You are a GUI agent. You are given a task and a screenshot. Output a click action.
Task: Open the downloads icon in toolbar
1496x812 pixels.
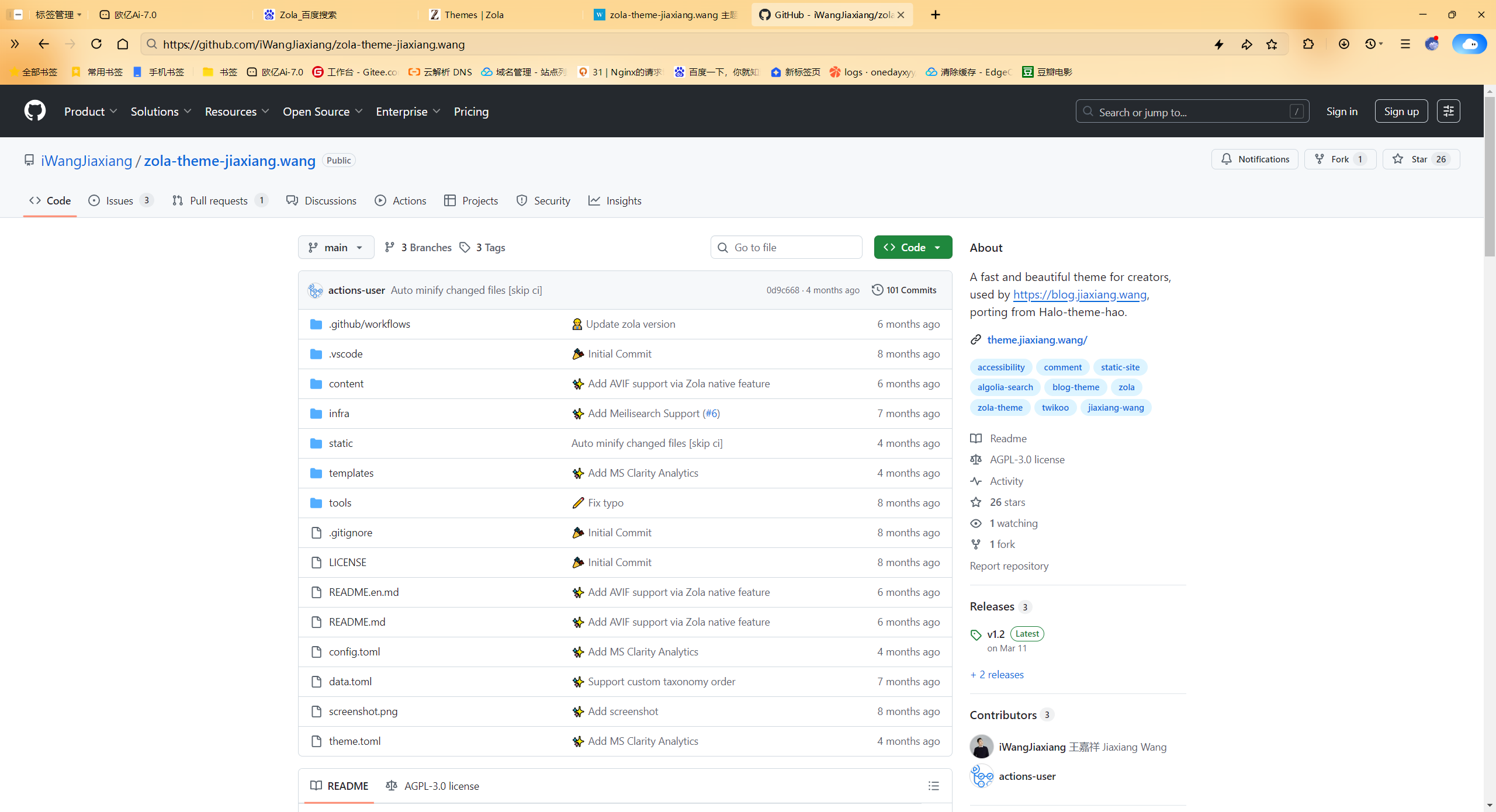tap(1344, 44)
